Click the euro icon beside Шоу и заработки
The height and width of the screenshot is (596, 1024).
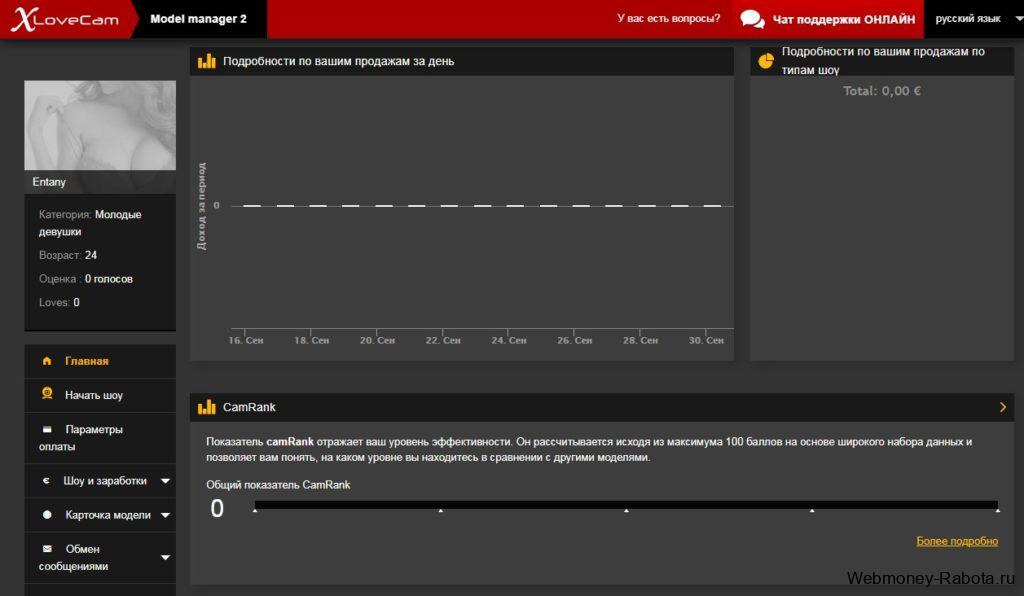tap(46, 481)
